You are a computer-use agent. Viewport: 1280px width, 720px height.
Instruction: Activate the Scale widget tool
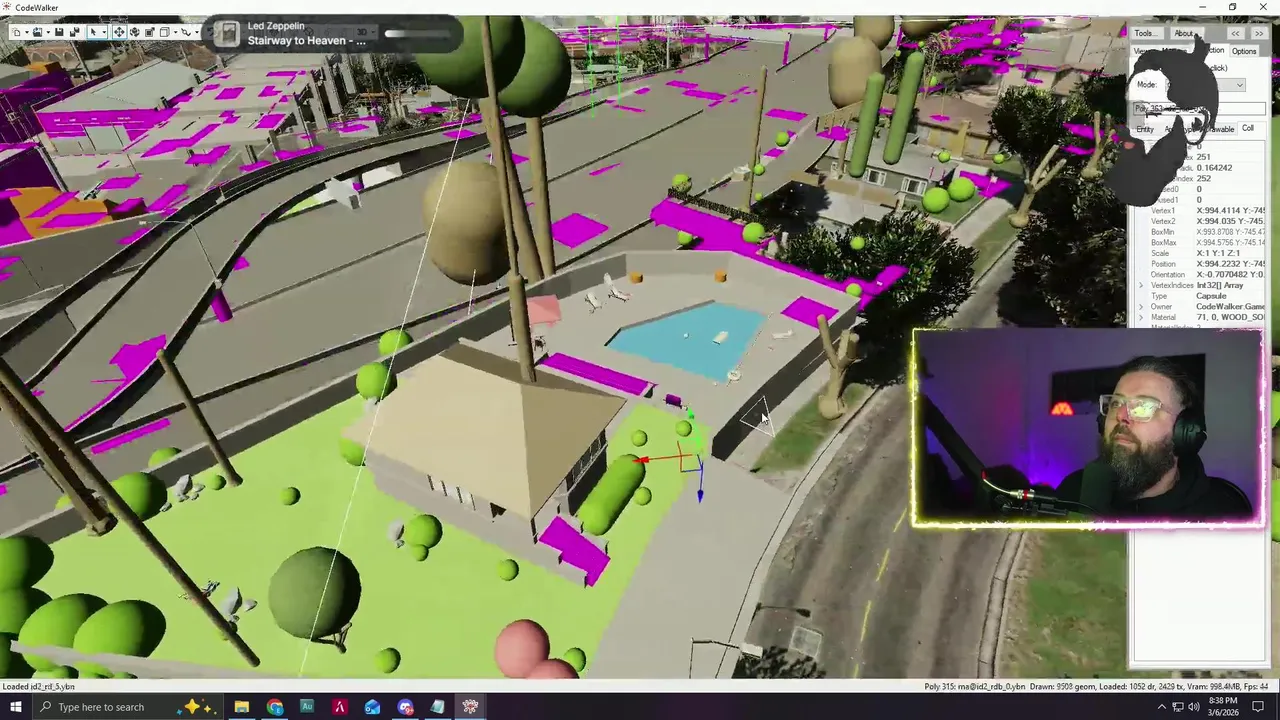150,32
